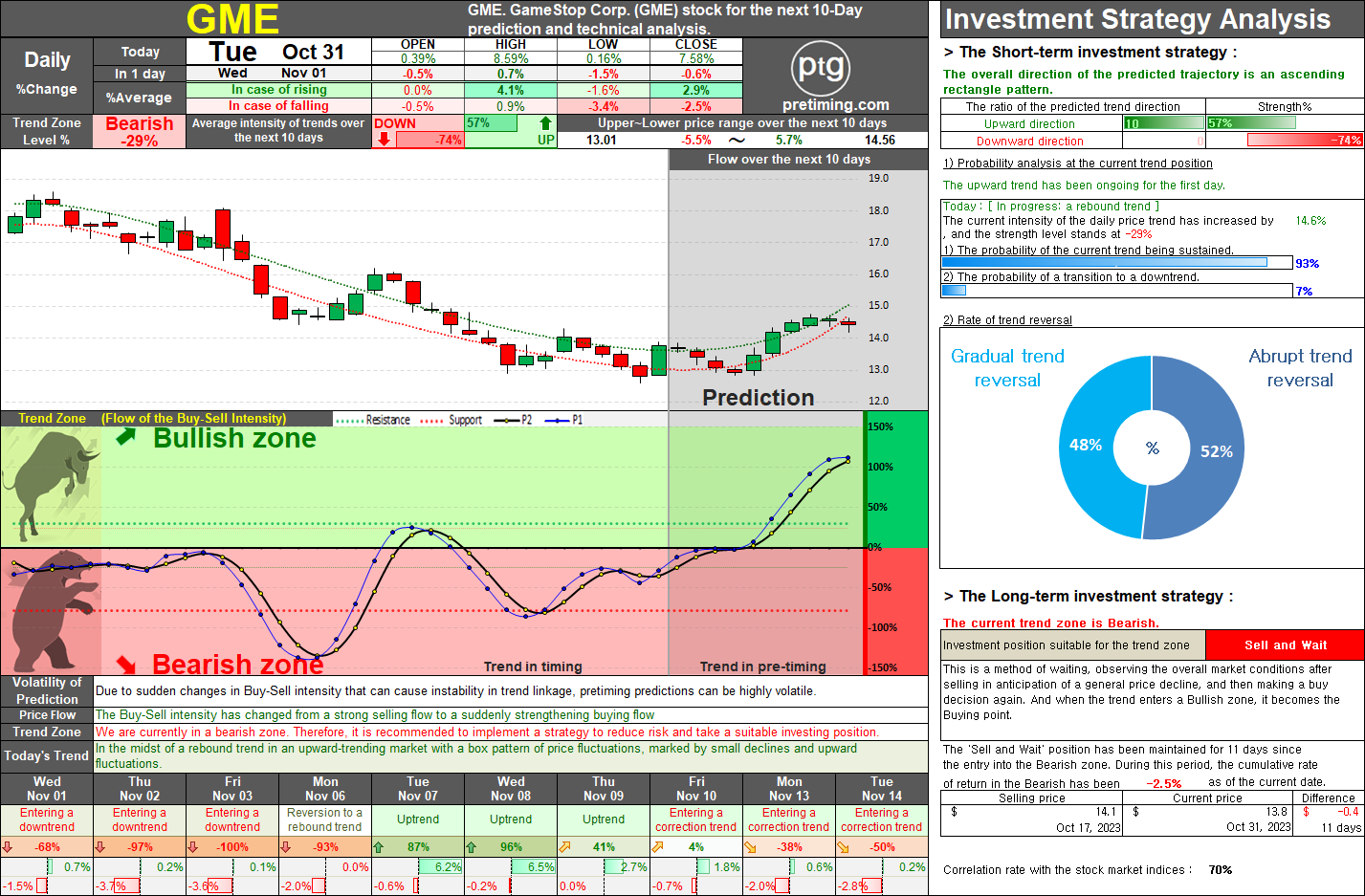The width and height of the screenshot is (1365, 896).
Task: Click the OPEN column header
Action: click(x=418, y=44)
